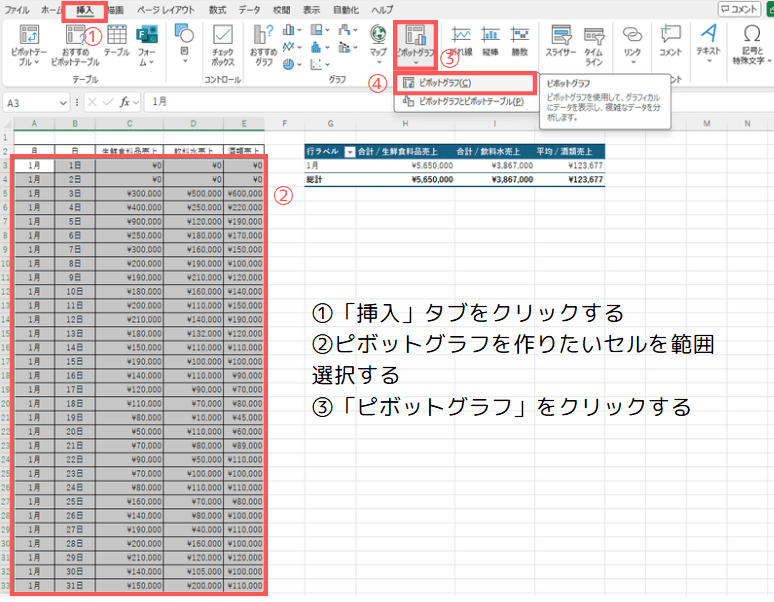Viewport: 774px width, 602px height.
Task: Open the データ tab
Action: coord(249,9)
